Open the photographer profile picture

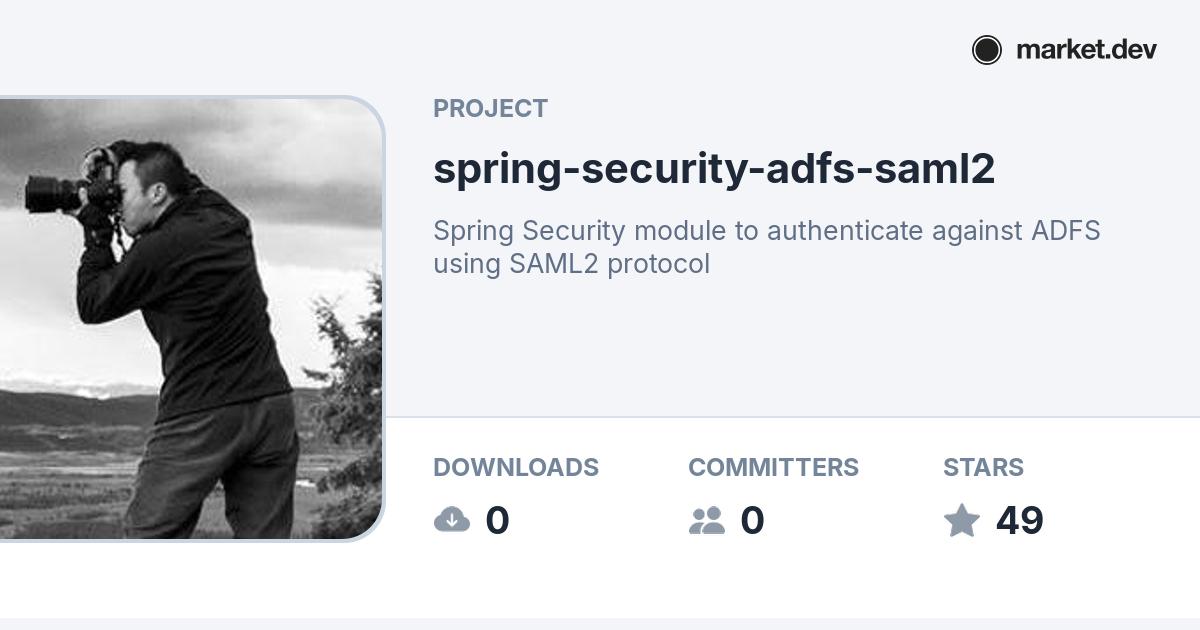tap(190, 320)
